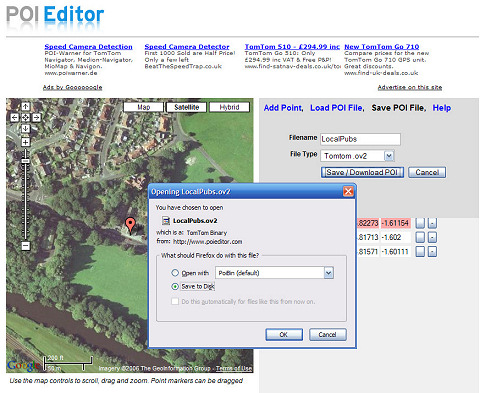Click the map zoom slider handle
485x393 pixels.
pos(25,161)
